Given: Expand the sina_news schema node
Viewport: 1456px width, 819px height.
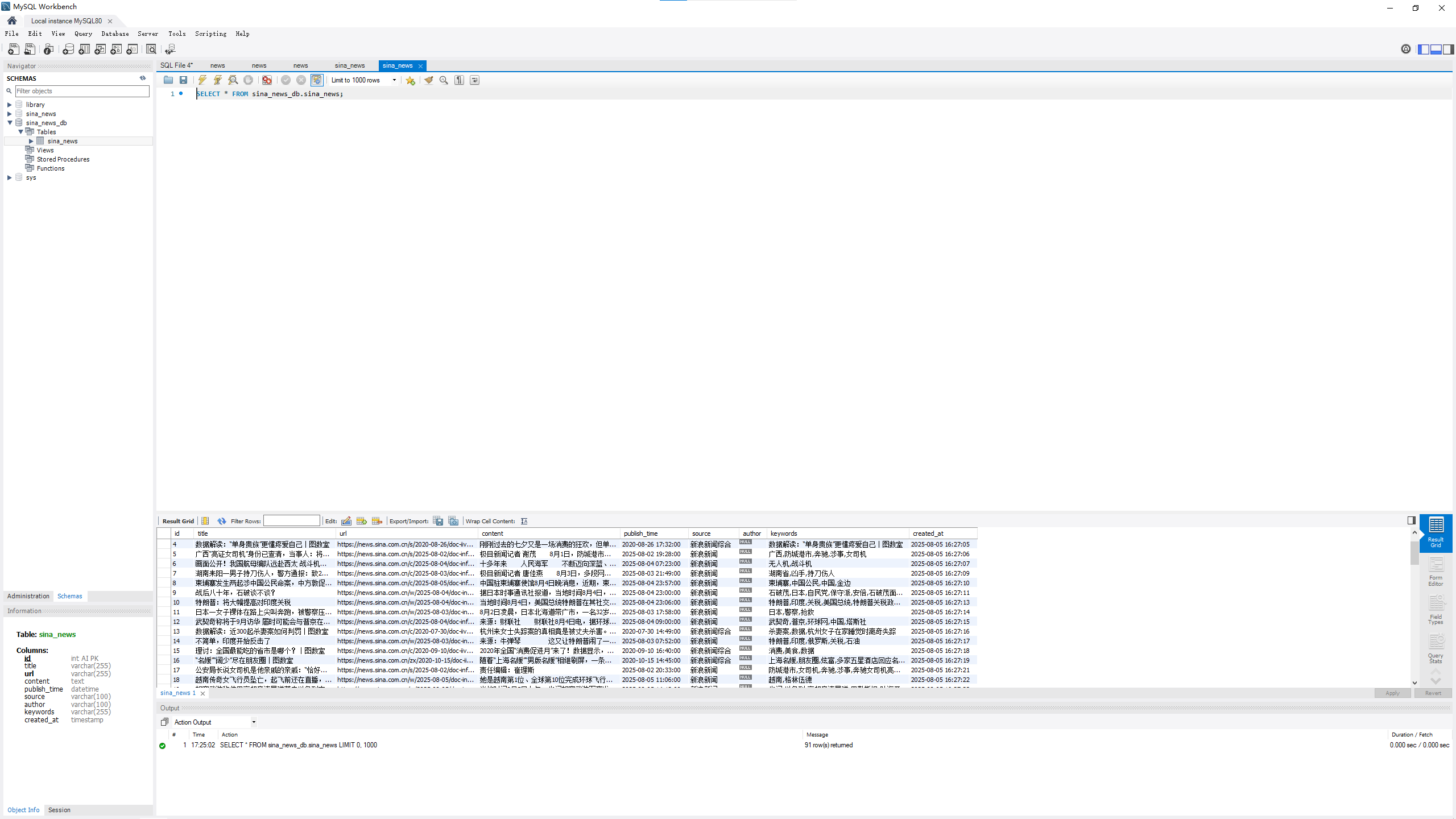Looking at the screenshot, I should tap(10, 114).
